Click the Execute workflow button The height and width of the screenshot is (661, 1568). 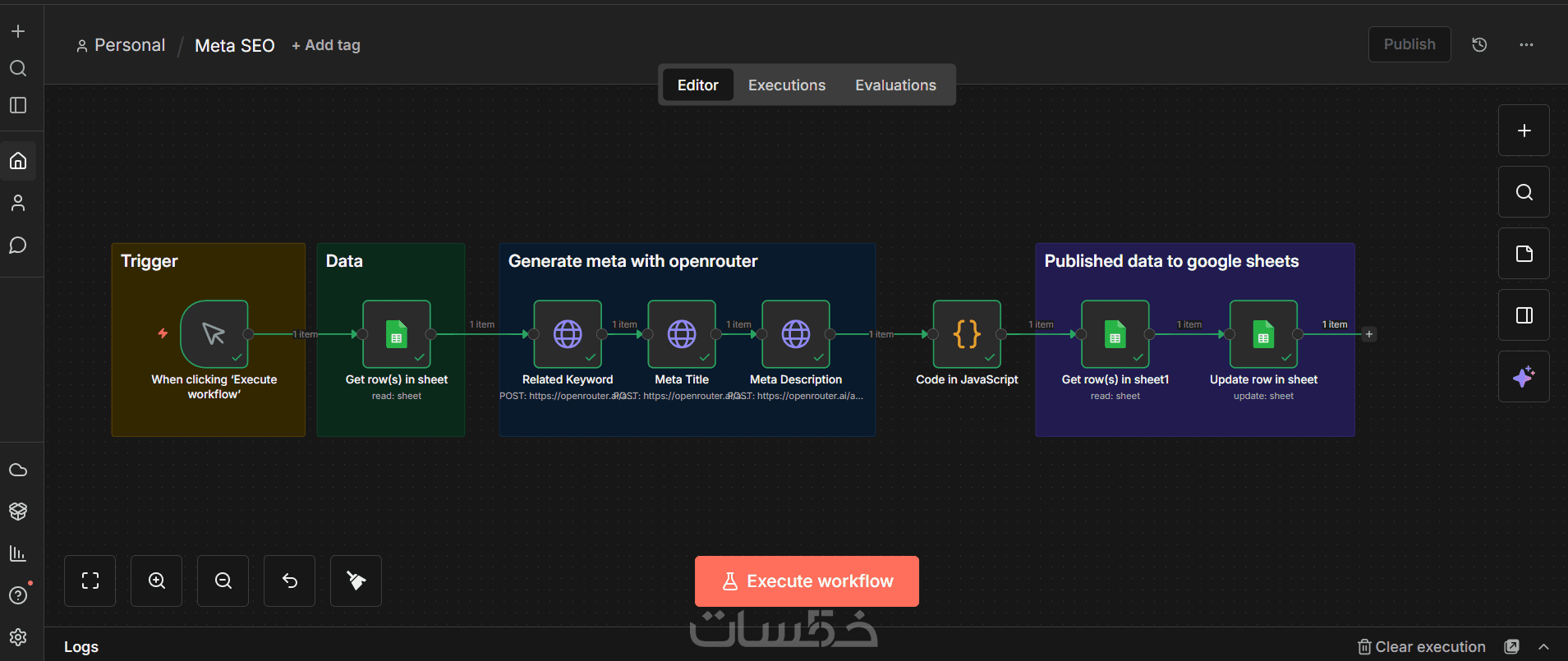(807, 581)
